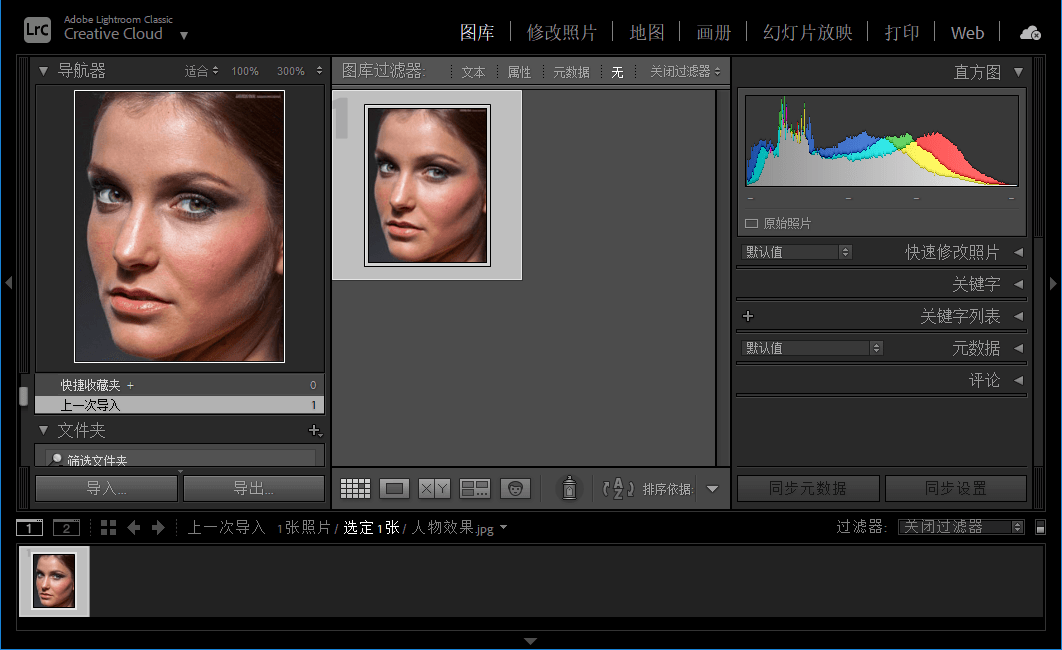Open the cloud sync status icon

point(1030,32)
